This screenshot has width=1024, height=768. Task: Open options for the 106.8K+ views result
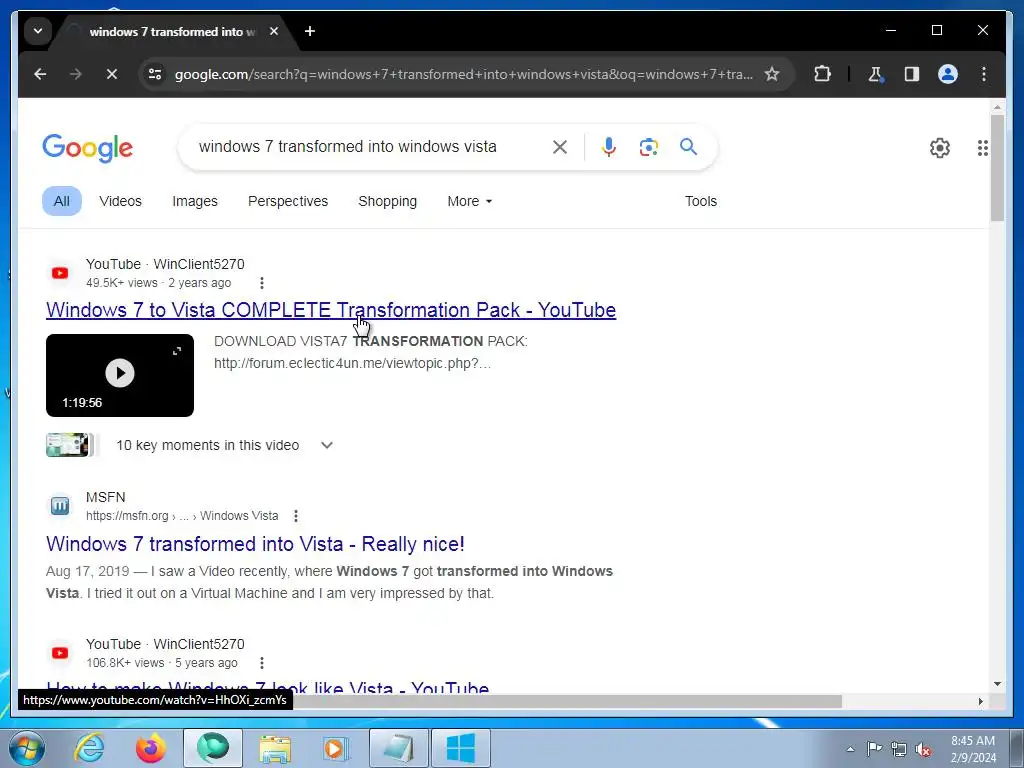pyautogui.click(x=262, y=663)
